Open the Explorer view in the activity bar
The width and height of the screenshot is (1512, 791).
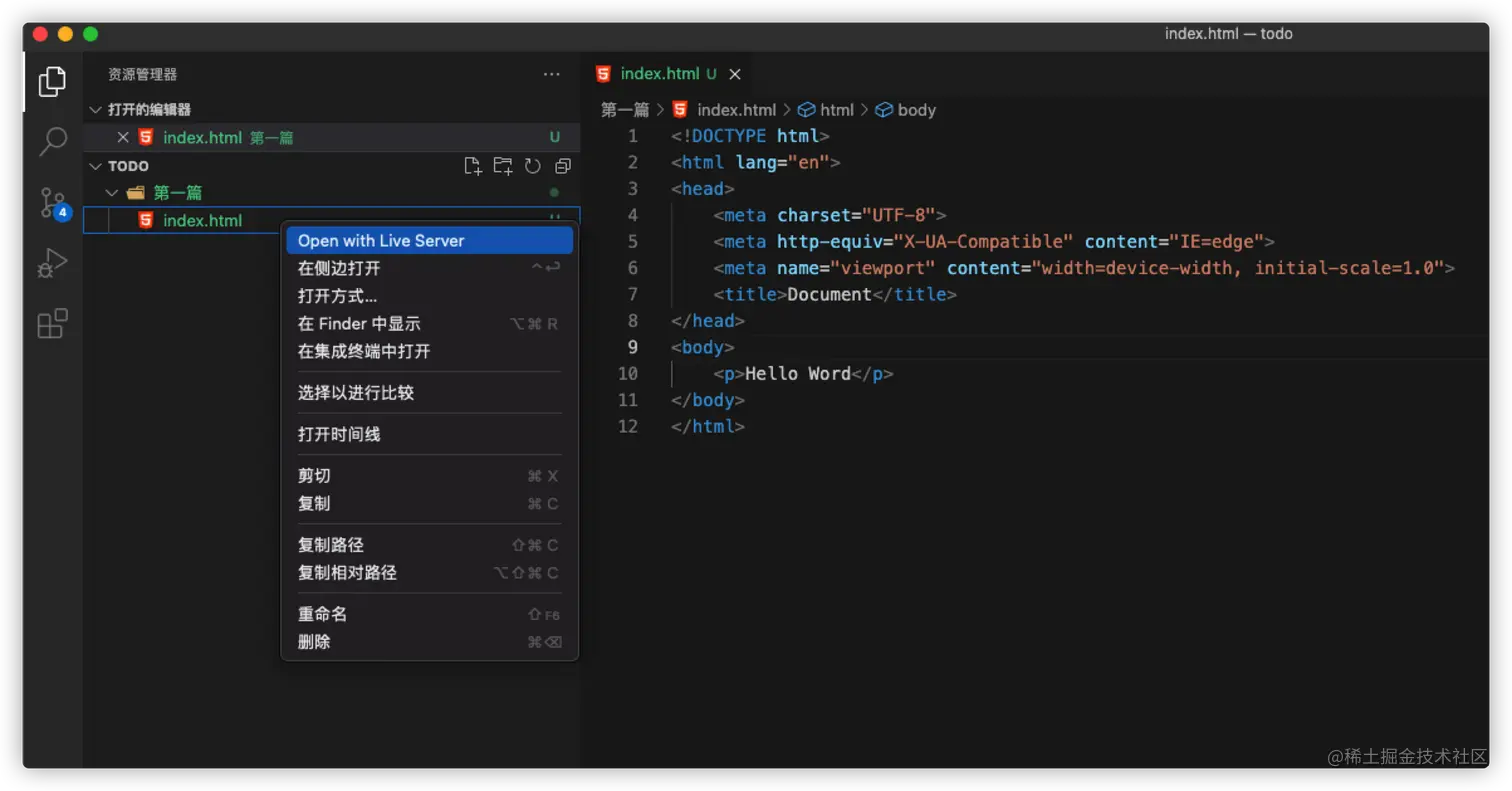point(52,82)
